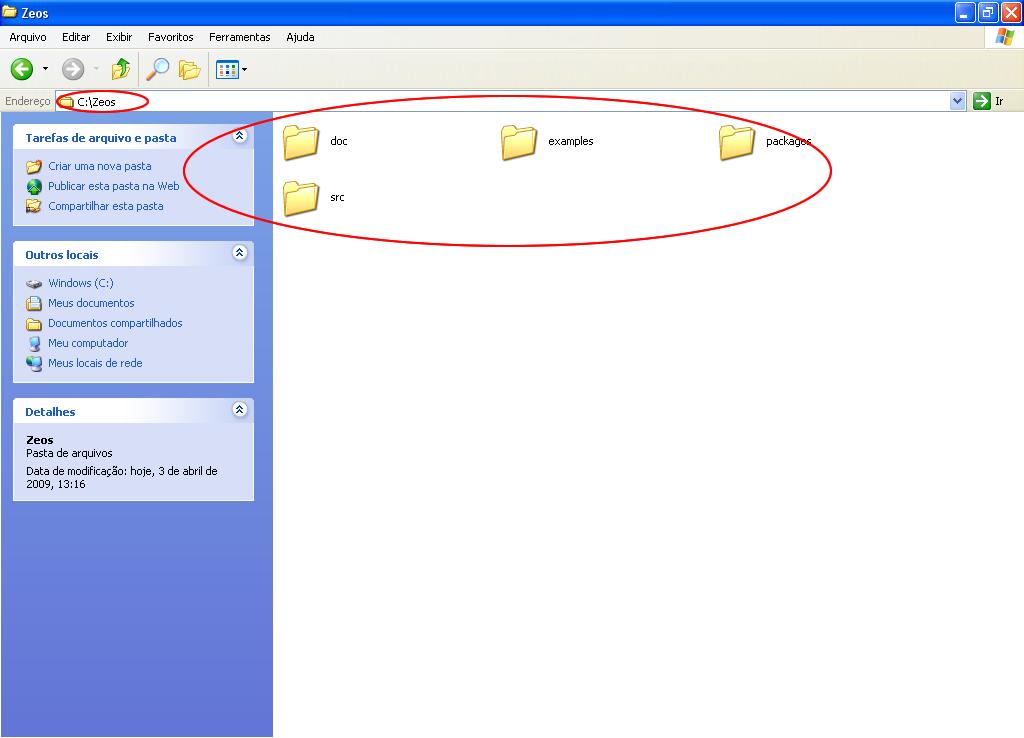The image size is (1024, 738).
Task: Click the green Back arrow button
Action: click(22, 69)
